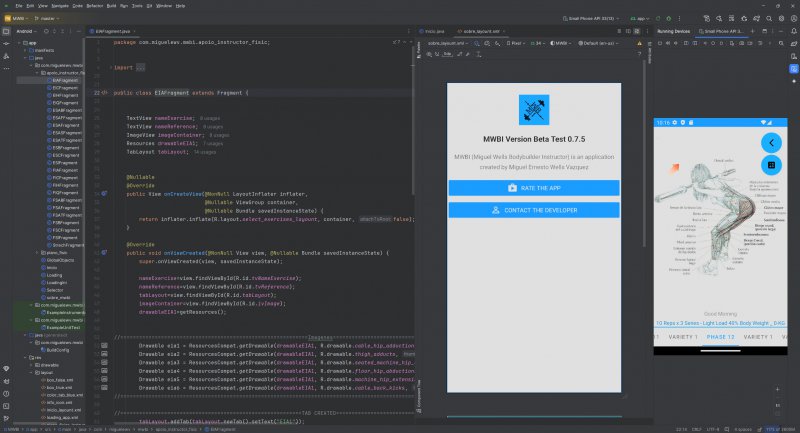Switch editor to Split view mode
The image size is (800, 433).
[x=629, y=31]
